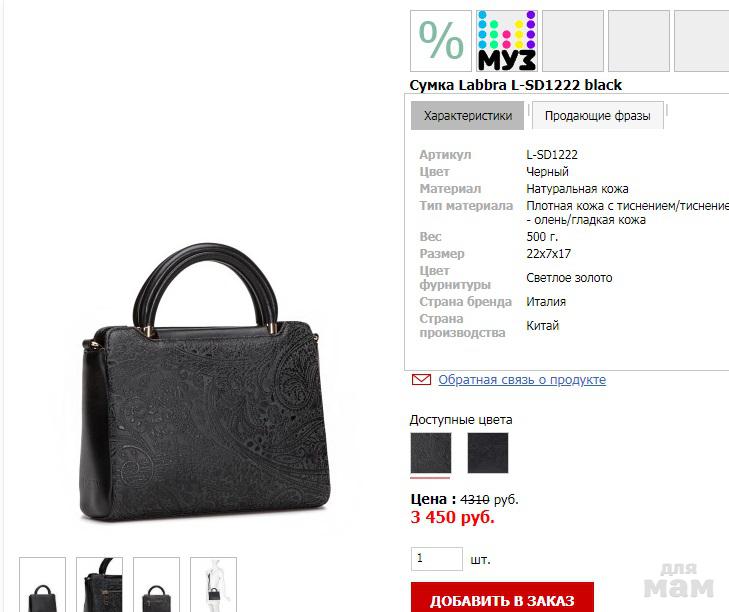Open the first front-view bag thumbnail
This screenshot has width=729, height=612.
click(x=42, y=585)
